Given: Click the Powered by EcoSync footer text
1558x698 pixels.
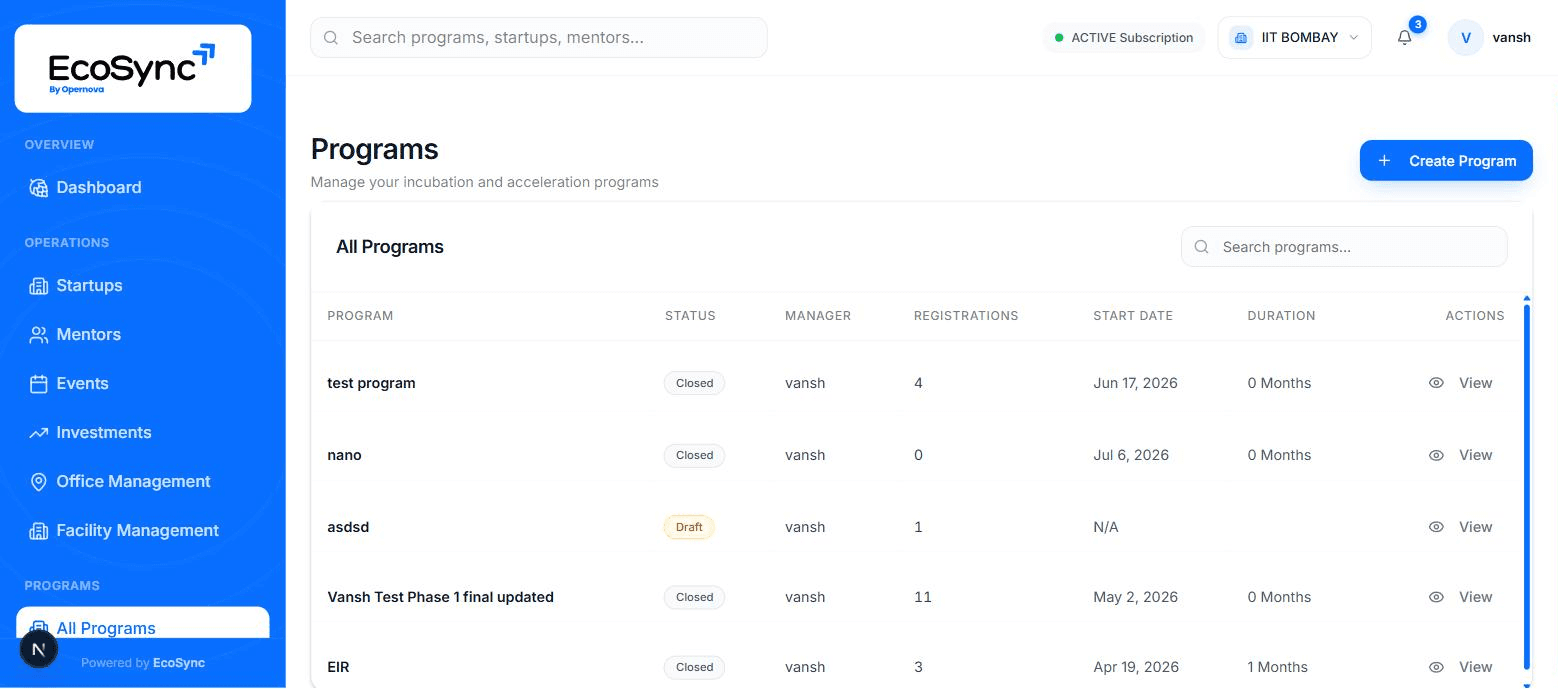Looking at the screenshot, I should (143, 663).
